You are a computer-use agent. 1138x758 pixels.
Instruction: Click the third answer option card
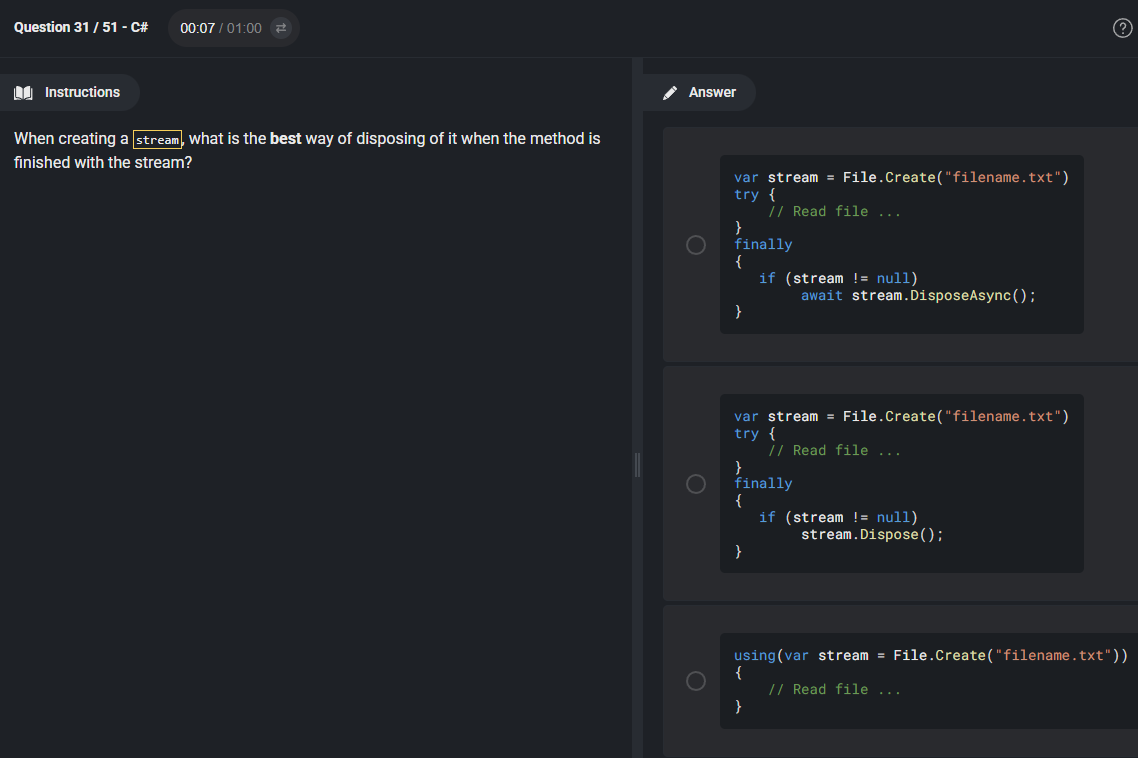(x=900, y=681)
